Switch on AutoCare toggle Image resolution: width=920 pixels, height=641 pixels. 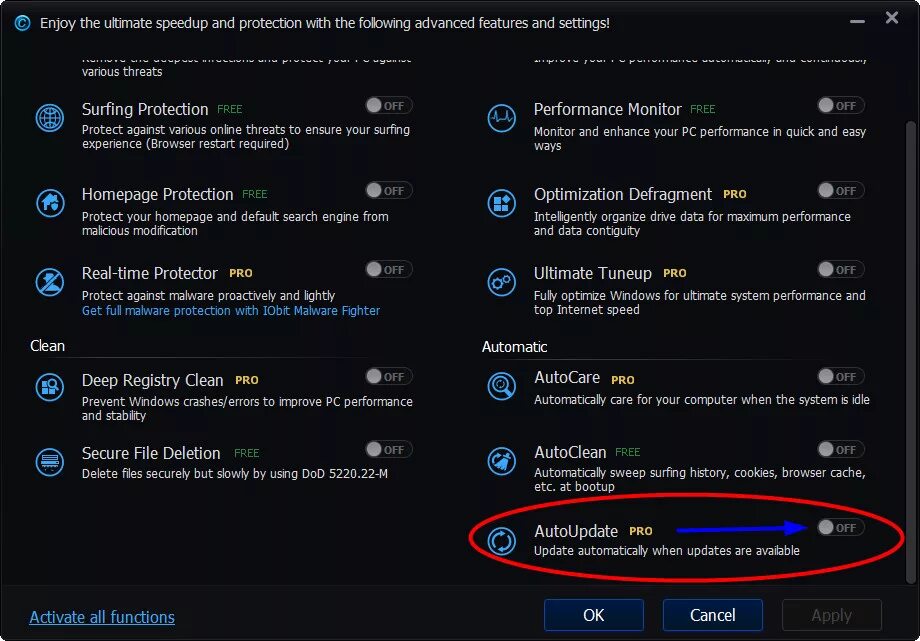click(x=841, y=376)
